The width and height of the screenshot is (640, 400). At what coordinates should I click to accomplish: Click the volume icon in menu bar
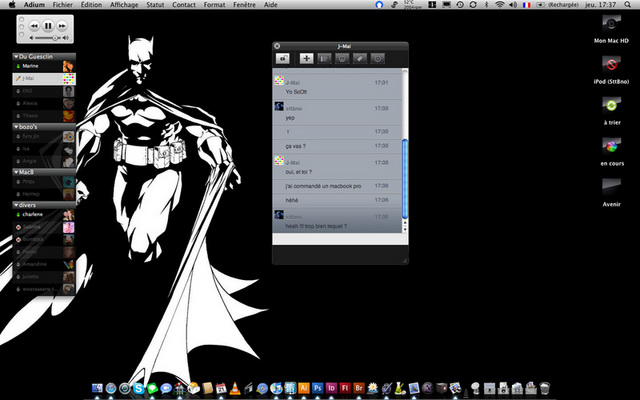(x=512, y=5)
